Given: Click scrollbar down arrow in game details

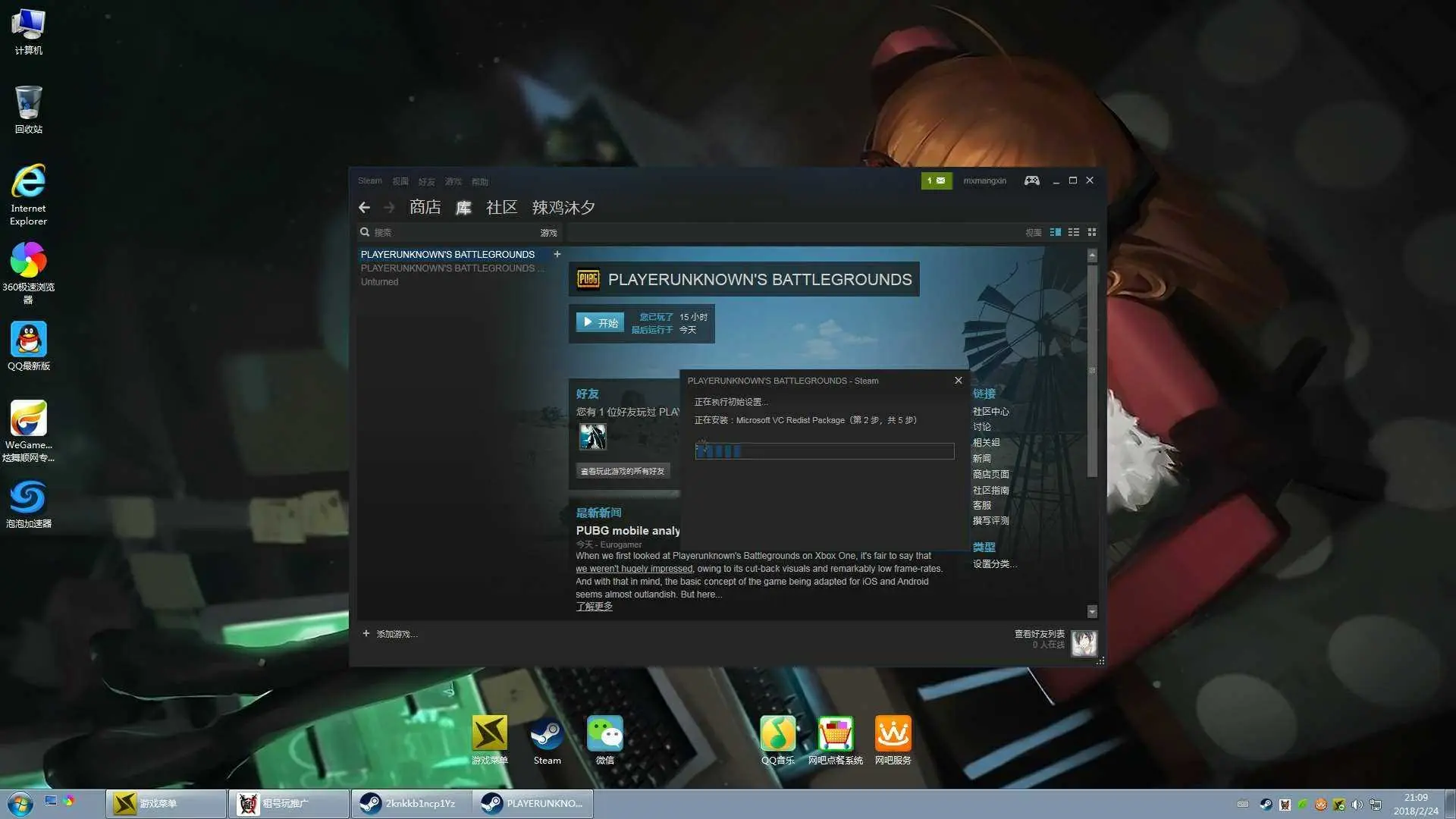Looking at the screenshot, I should point(1092,611).
